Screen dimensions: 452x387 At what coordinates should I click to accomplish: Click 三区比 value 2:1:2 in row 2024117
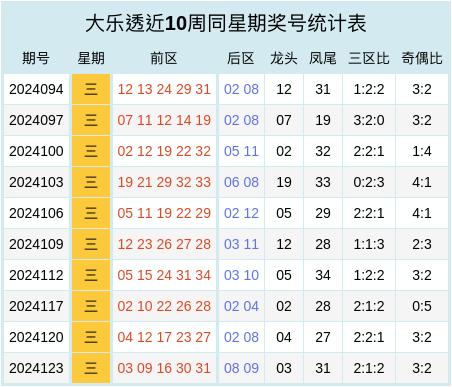click(369, 306)
